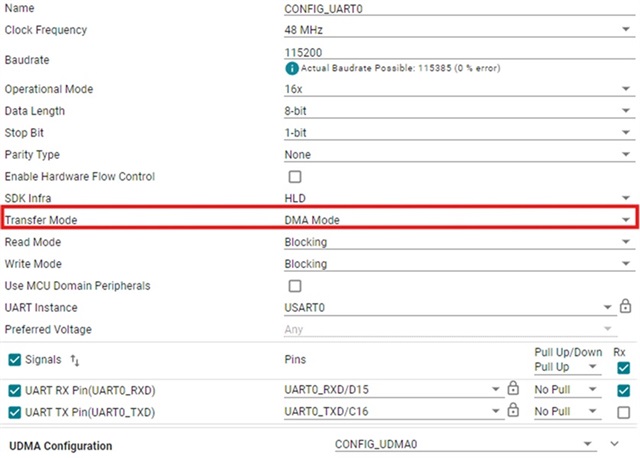Open the Transfer Mode dropdown
Viewport: 640px width, 458px height.
point(459,220)
